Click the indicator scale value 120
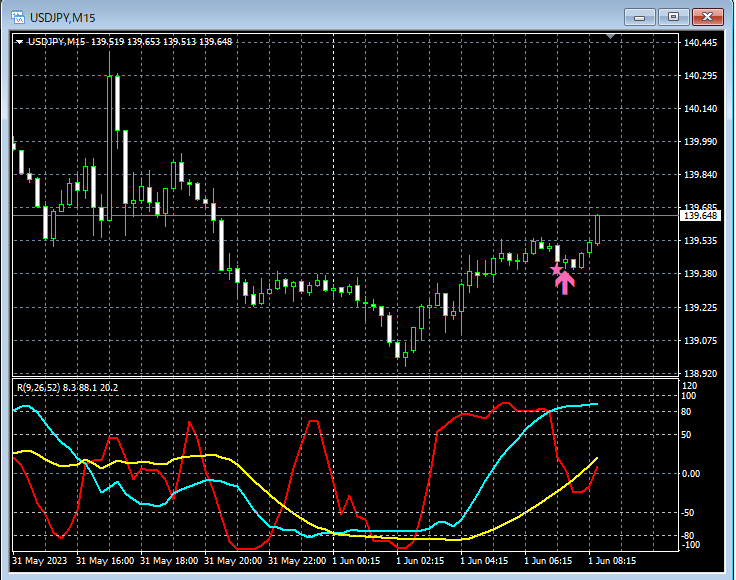Screen dimensions: 736x580 point(689,386)
